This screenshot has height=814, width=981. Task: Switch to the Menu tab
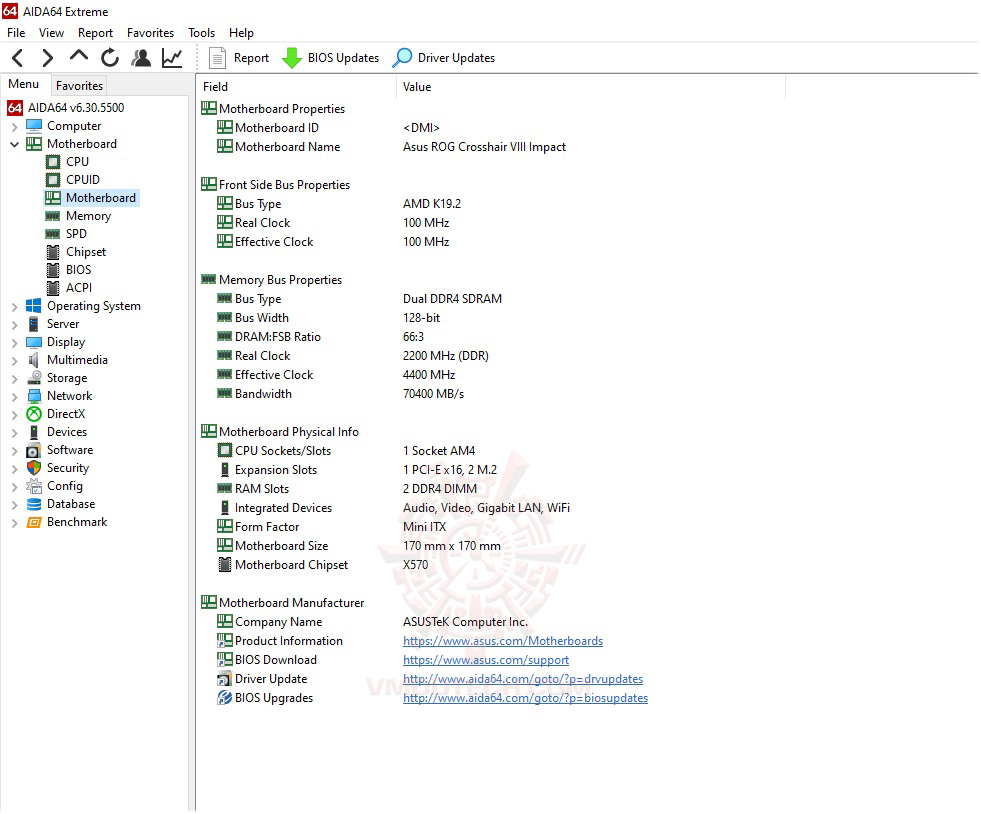pos(24,84)
